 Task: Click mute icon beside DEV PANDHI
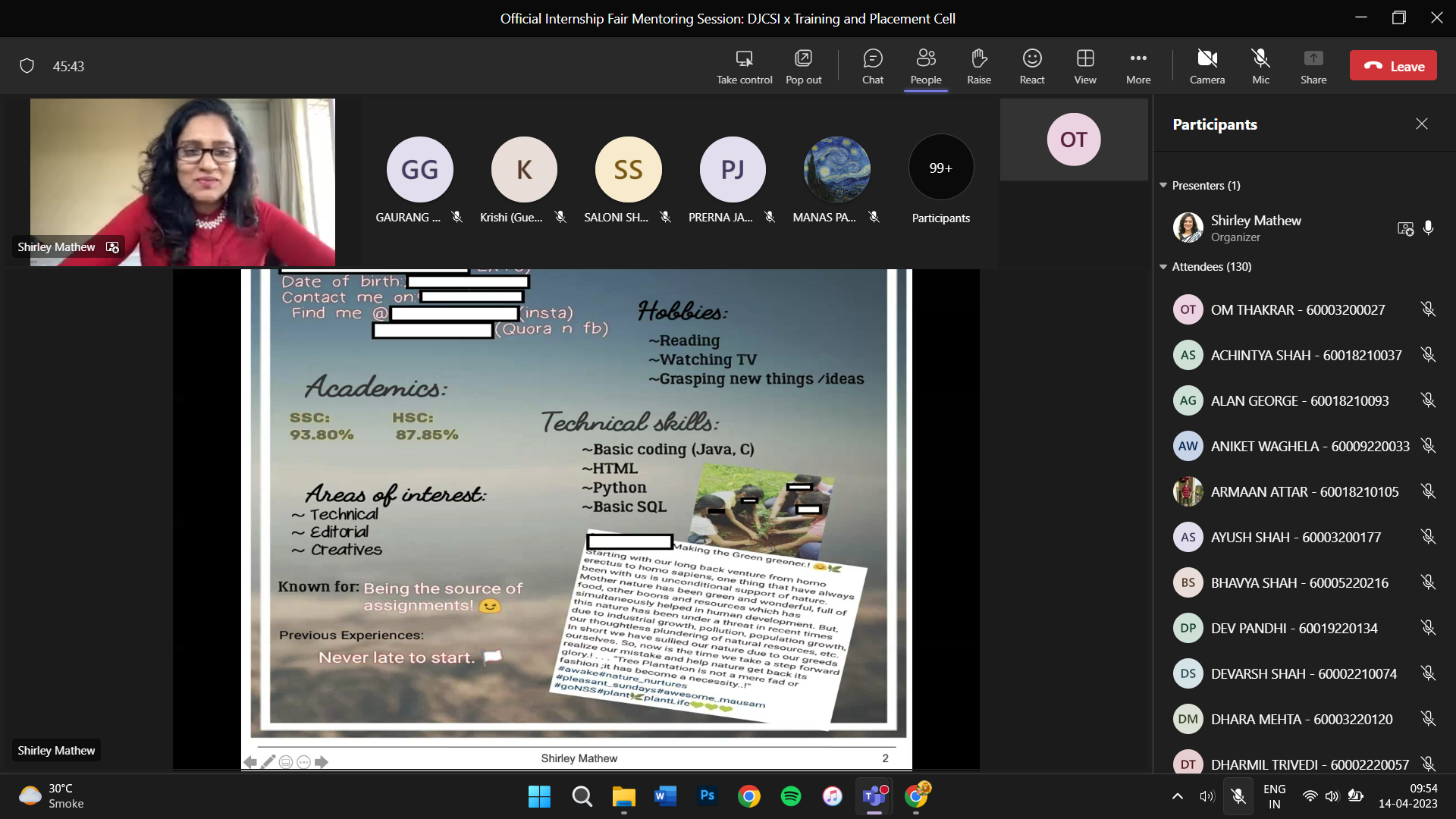1429,628
